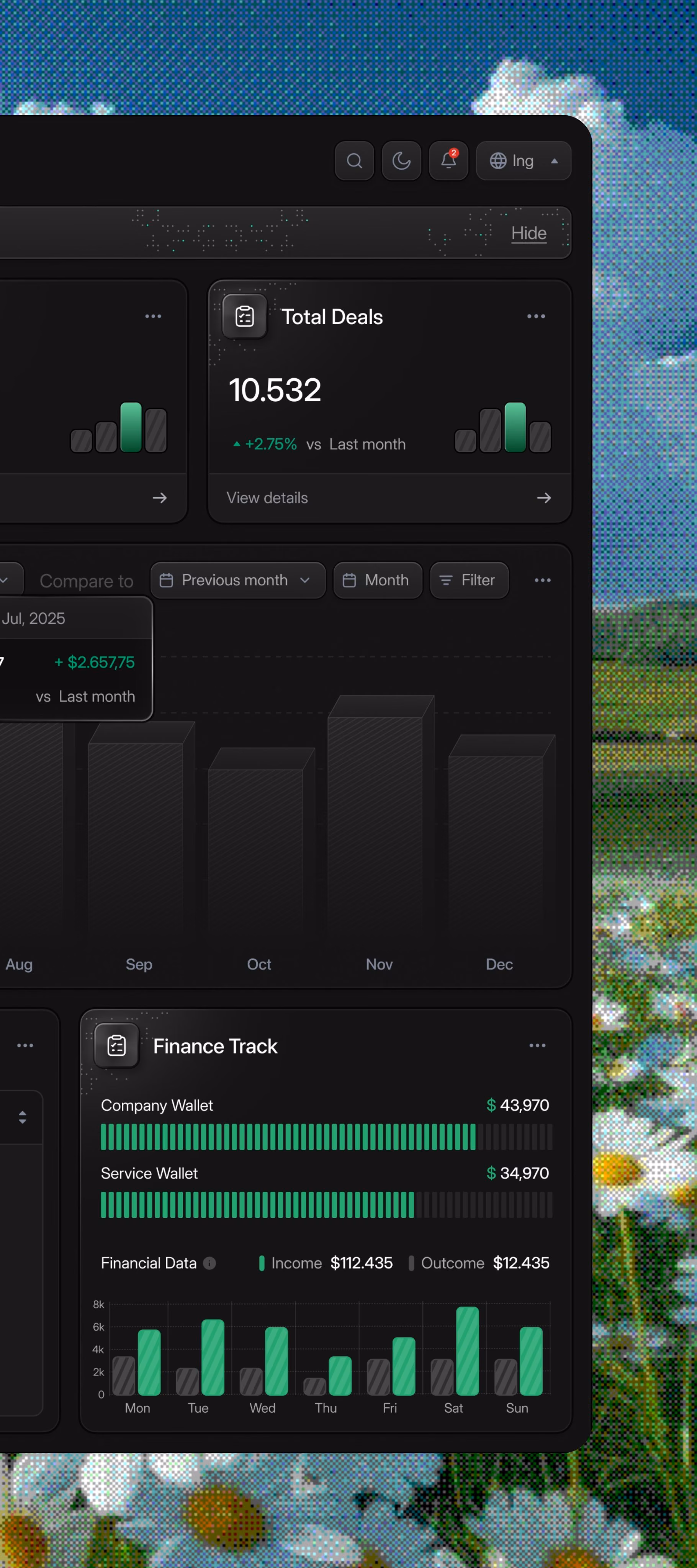Open notifications bell with red badge
The image size is (697, 1568).
[x=448, y=161]
